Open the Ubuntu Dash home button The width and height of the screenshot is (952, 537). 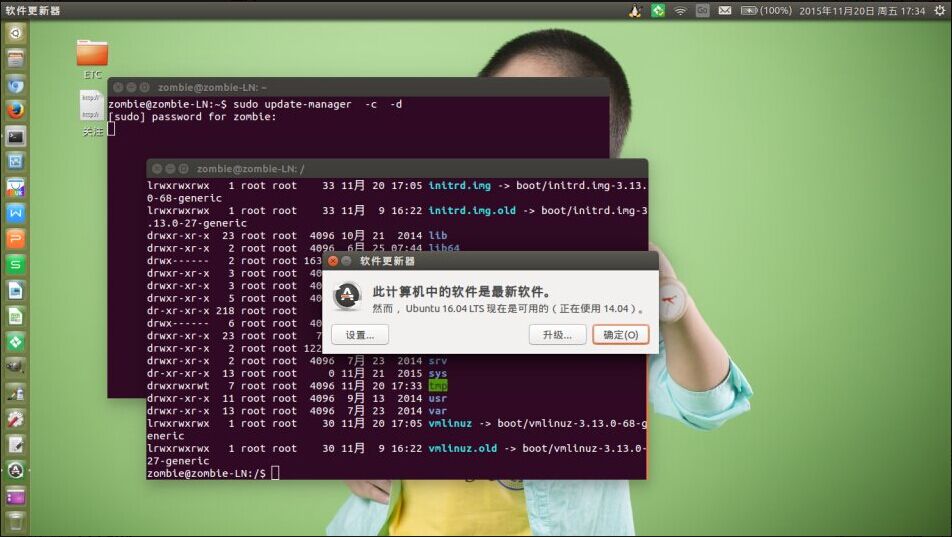pyautogui.click(x=15, y=32)
